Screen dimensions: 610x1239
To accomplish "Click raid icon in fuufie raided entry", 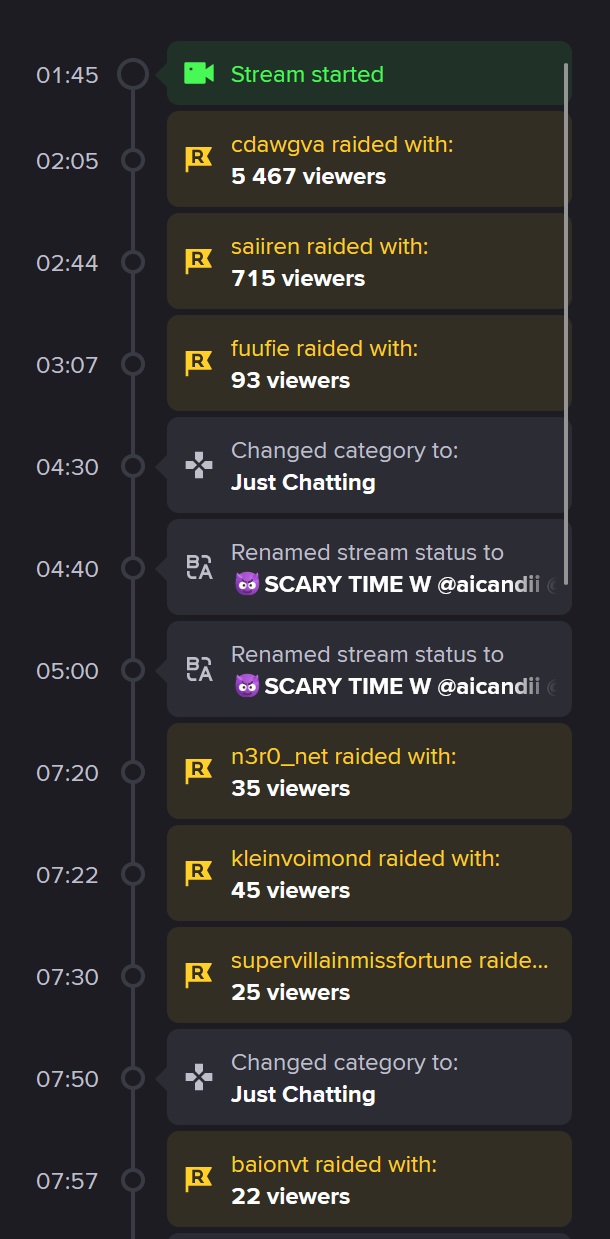I will click(x=199, y=363).
